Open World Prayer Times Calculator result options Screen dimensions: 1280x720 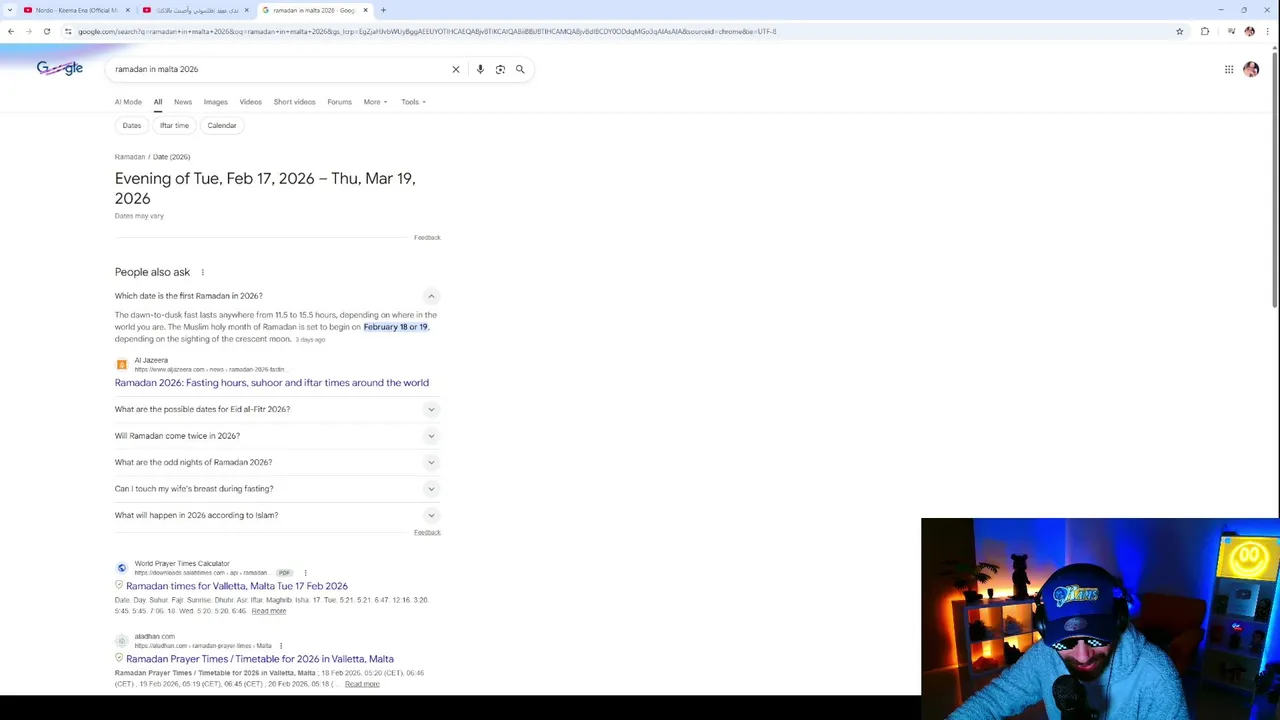pyautogui.click(x=305, y=573)
